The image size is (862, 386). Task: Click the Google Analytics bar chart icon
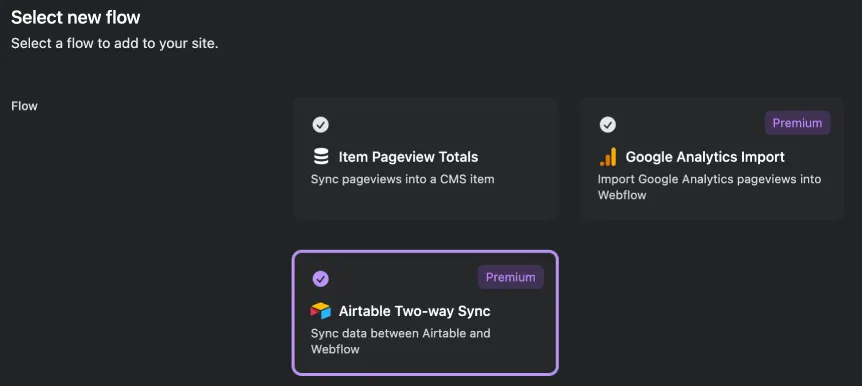click(x=607, y=157)
